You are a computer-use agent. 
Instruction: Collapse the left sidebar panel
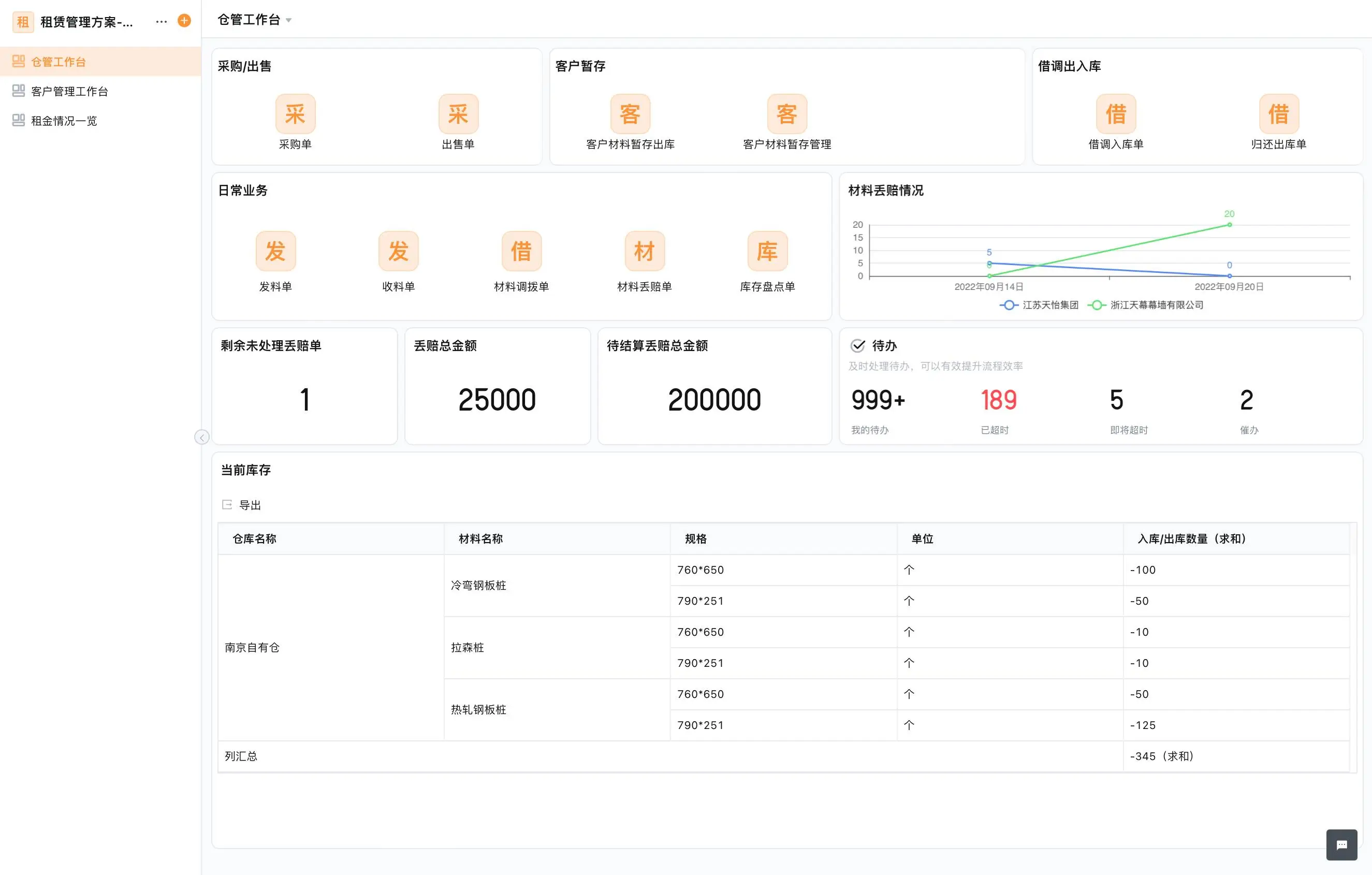pos(202,437)
